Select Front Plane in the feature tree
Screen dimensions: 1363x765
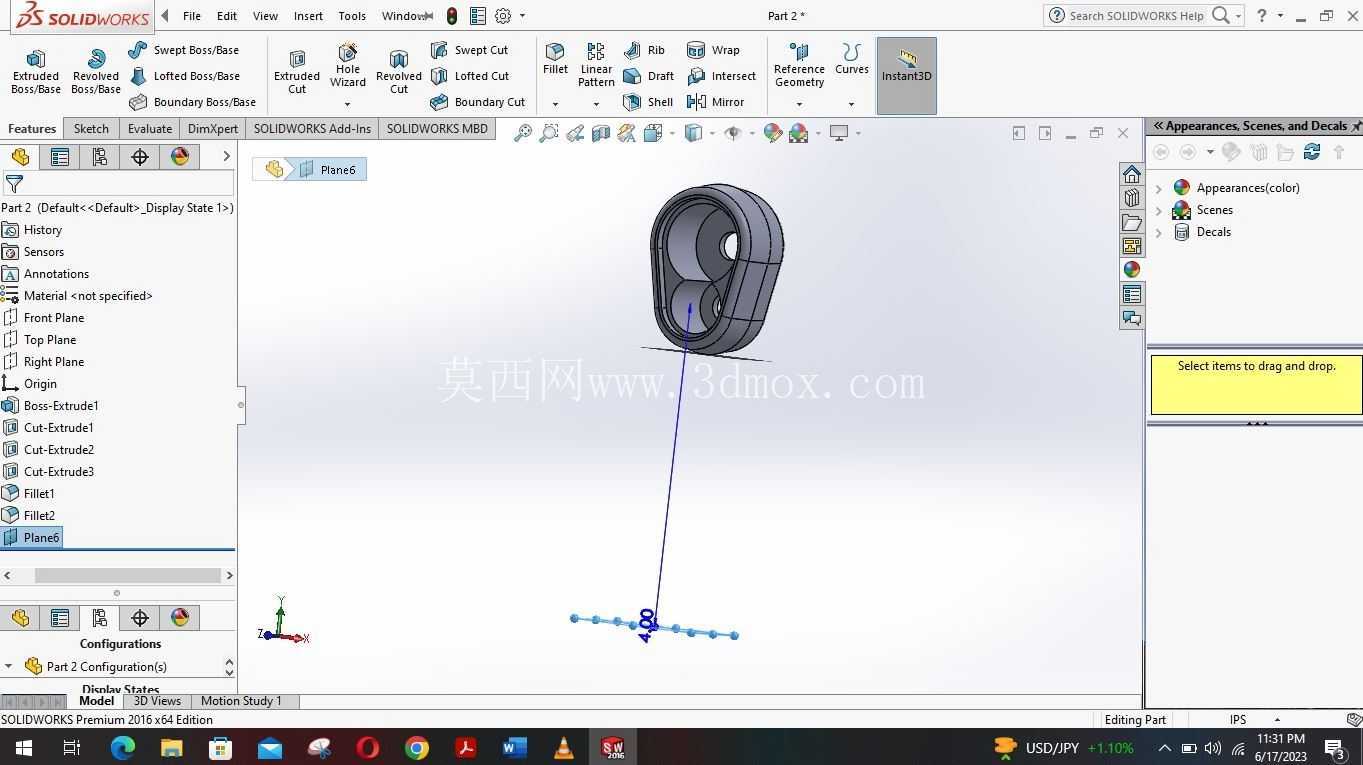[x=54, y=318]
